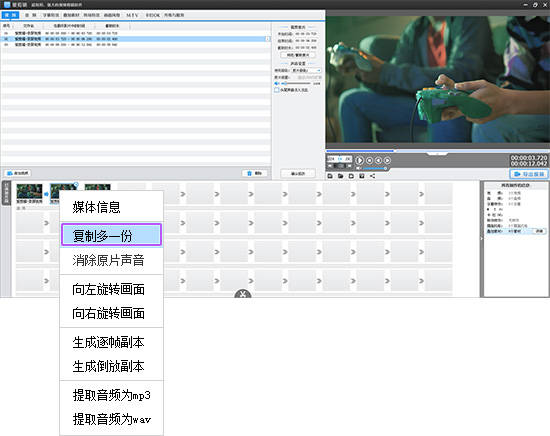550x436 pixels.
Task: Click the stop button in playback controls
Action: click(x=369, y=160)
